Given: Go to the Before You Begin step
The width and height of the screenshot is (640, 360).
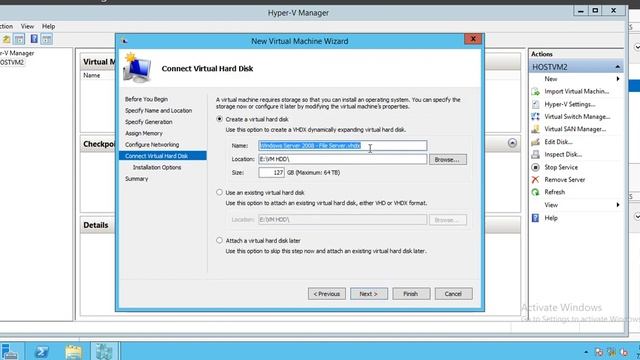Looking at the screenshot, I should coord(146,99).
